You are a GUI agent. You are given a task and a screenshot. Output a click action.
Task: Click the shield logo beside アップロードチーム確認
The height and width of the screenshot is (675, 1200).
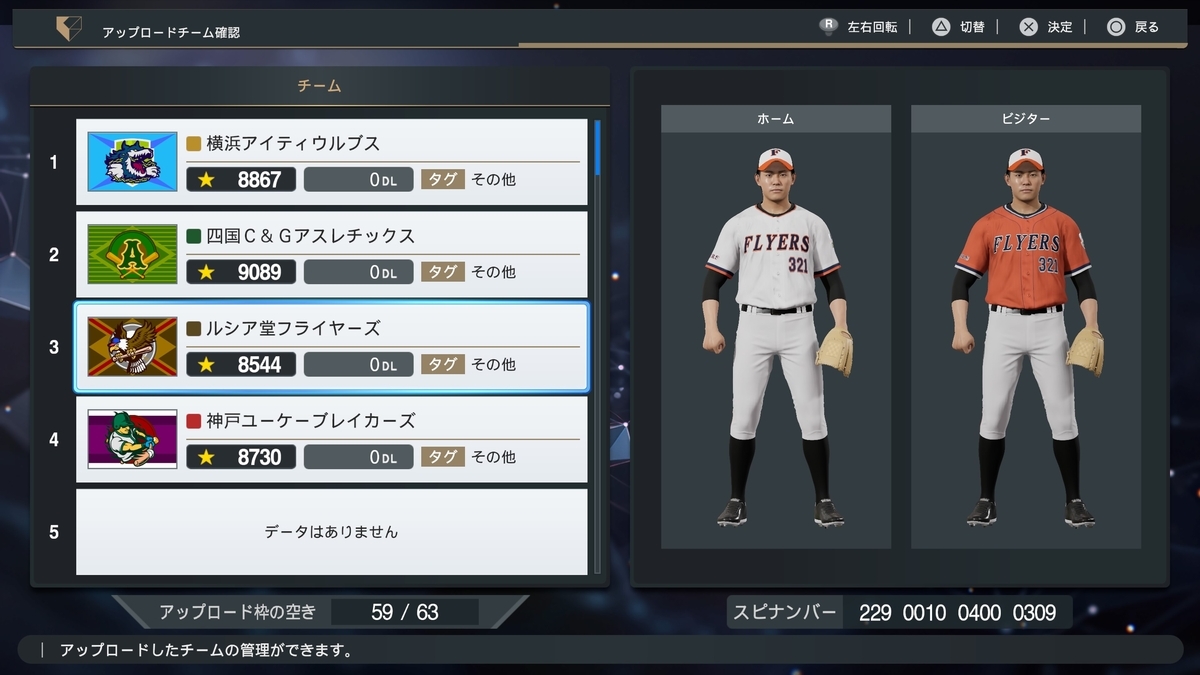pos(68,29)
